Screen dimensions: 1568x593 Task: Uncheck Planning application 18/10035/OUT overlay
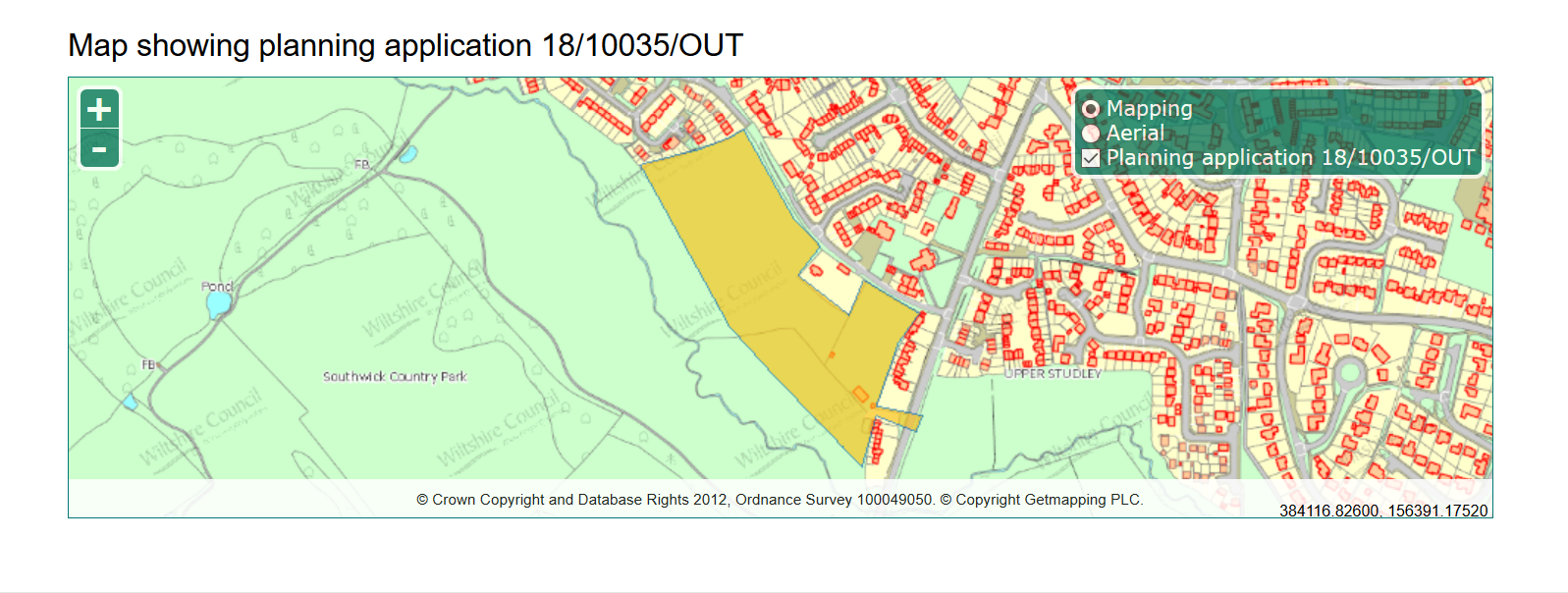pos(1091,158)
